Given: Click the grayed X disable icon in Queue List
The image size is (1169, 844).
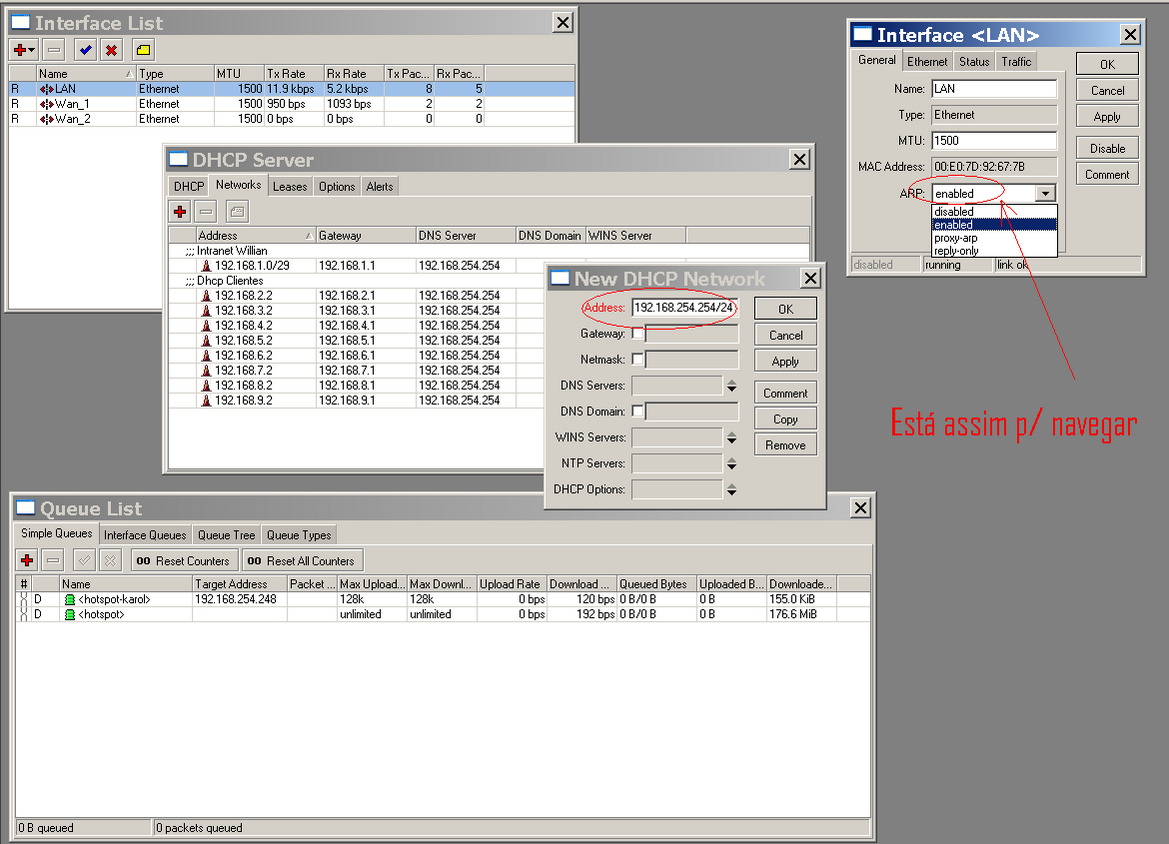Looking at the screenshot, I should pos(110,560).
